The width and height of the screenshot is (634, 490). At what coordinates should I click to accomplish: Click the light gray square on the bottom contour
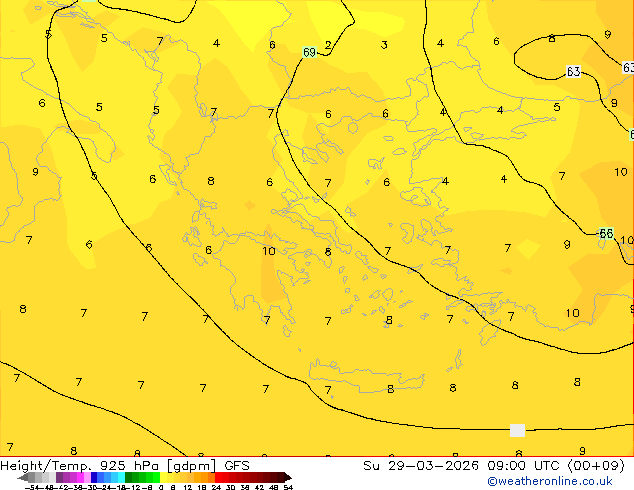point(518,430)
